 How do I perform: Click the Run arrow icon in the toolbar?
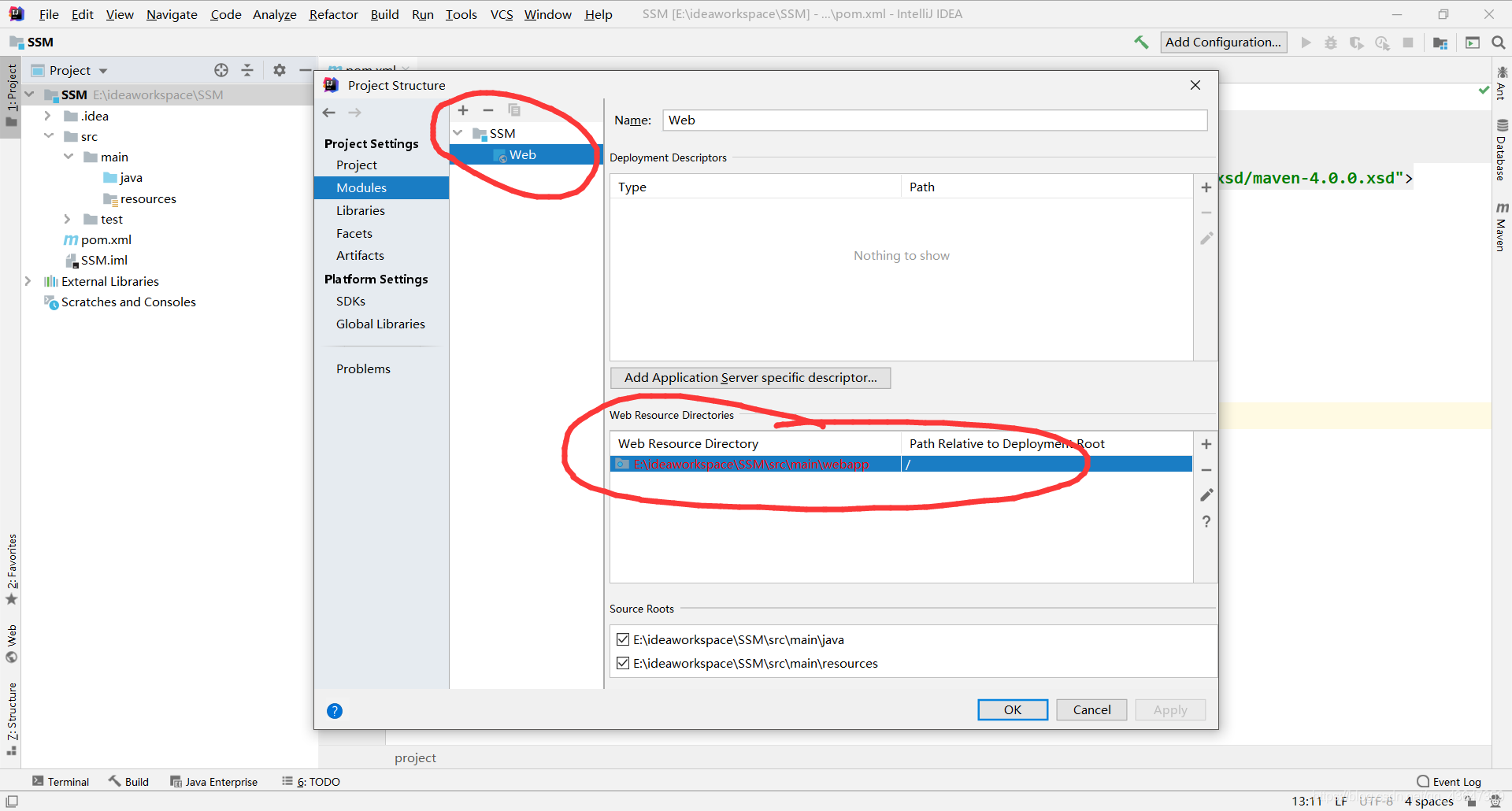point(1306,43)
